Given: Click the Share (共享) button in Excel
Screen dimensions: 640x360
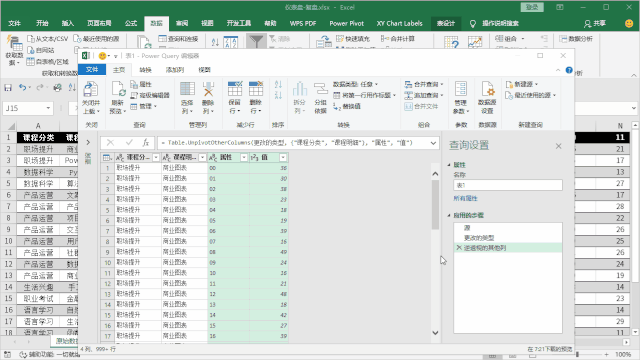Looking at the screenshot, I should pos(595,23).
